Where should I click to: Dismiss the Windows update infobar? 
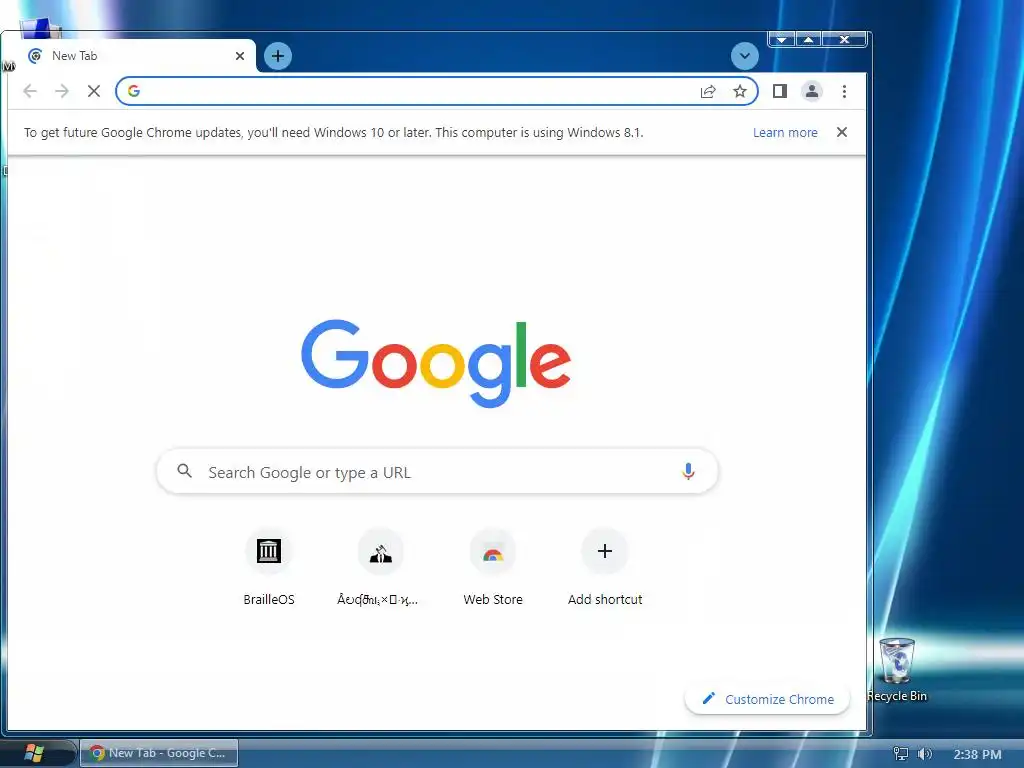pyautogui.click(x=842, y=133)
